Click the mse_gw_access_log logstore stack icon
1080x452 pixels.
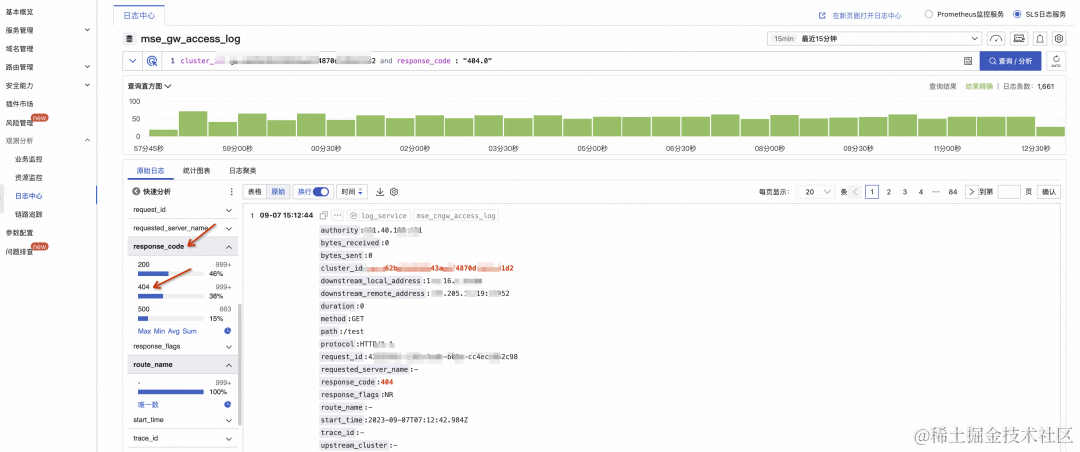coord(129,39)
